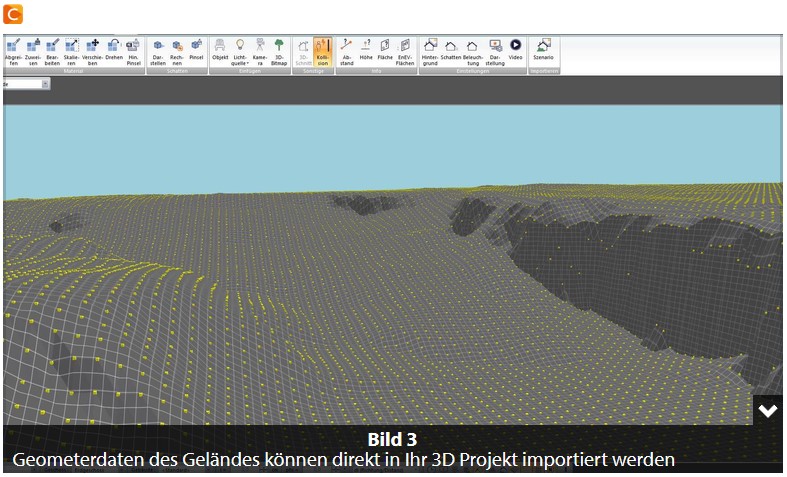Viewport: 787px width, 477px height.
Task: Expand the Lichtquelle dropdown arrow
Action: point(248,64)
